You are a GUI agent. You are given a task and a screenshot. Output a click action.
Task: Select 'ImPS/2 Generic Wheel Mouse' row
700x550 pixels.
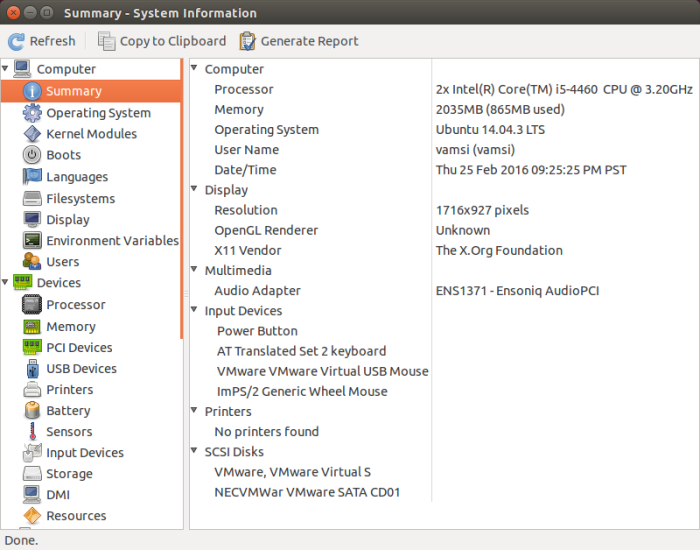pos(302,392)
